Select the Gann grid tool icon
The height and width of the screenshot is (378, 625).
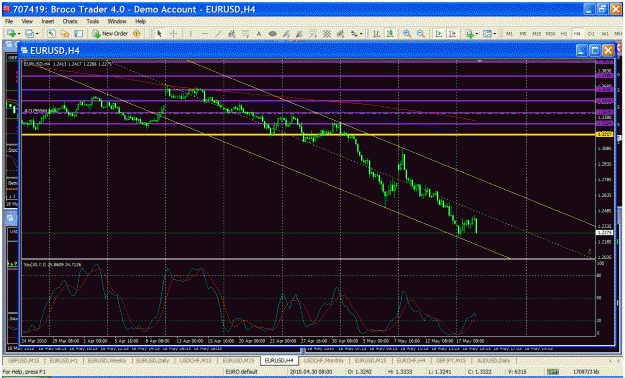[x=327, y=34]
